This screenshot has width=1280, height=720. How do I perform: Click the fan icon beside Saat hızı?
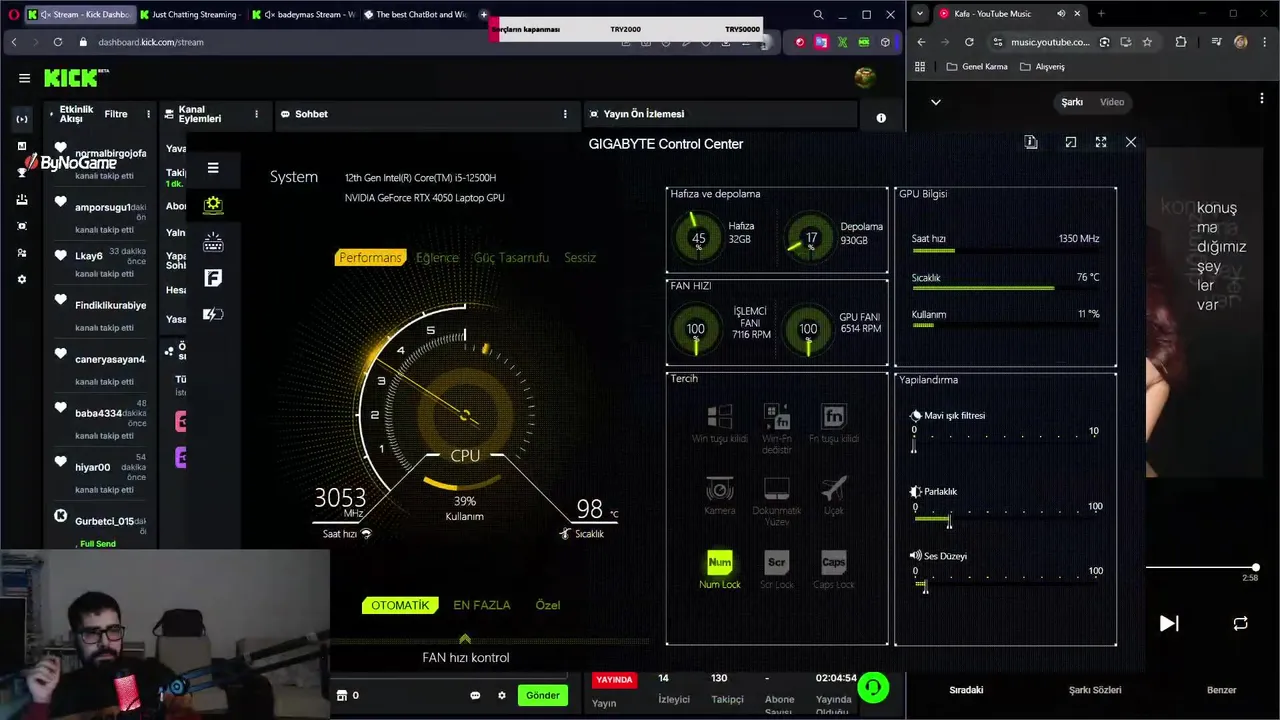point(366,534)
